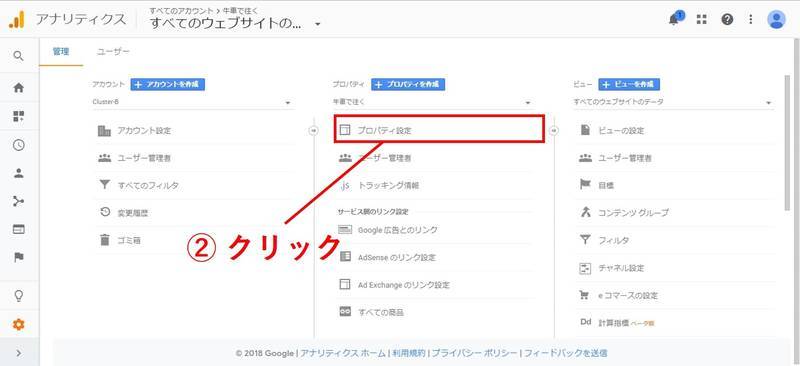The height and width of the screenshot is (366, 800).
Task: Click circular arrow between property and view columns
Action: tap(554, 131)
